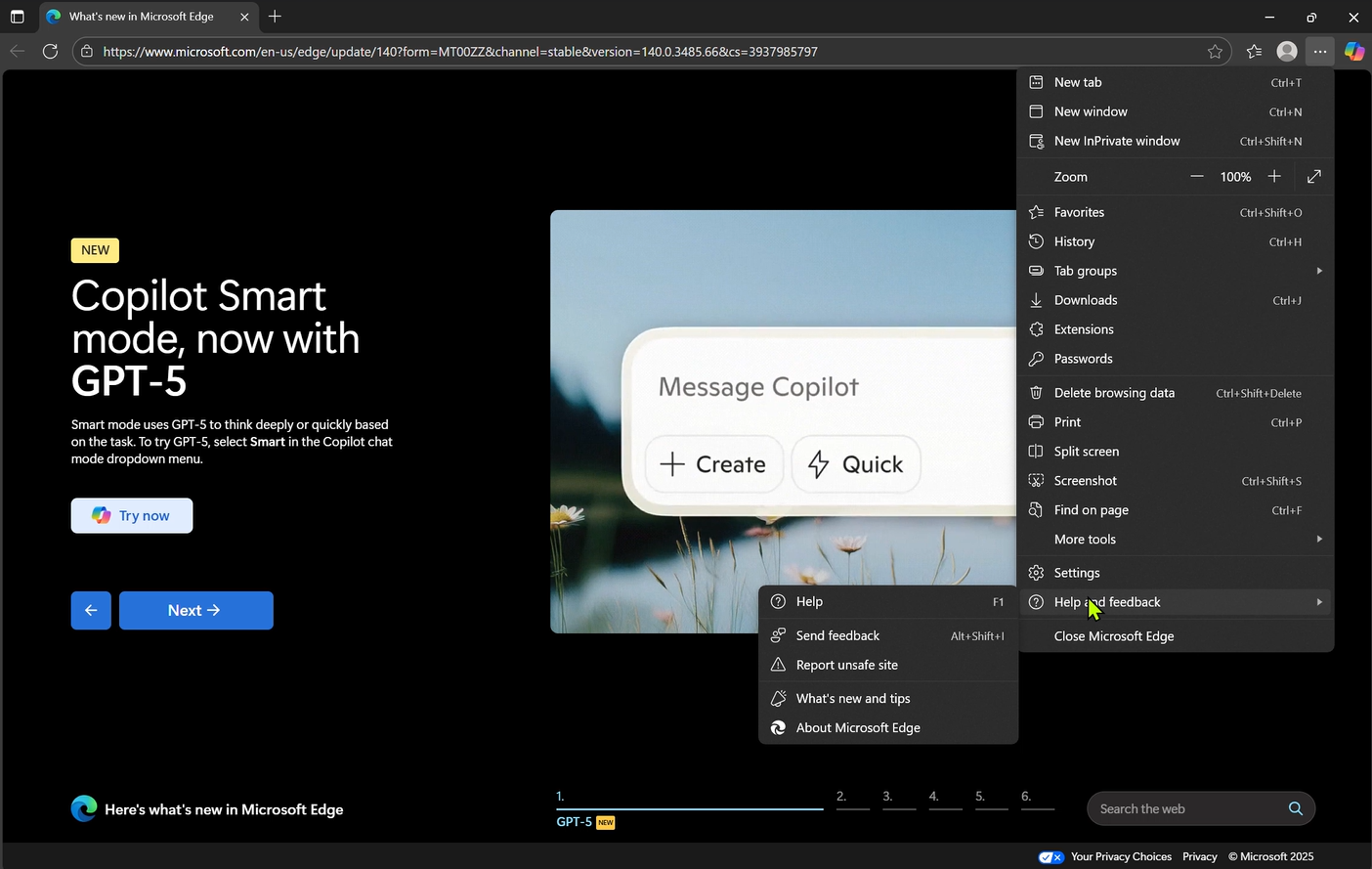The width and height of the screenshot is (1372, 869).
Task: Click the address bar URL
Action: [x=459, y=52]
